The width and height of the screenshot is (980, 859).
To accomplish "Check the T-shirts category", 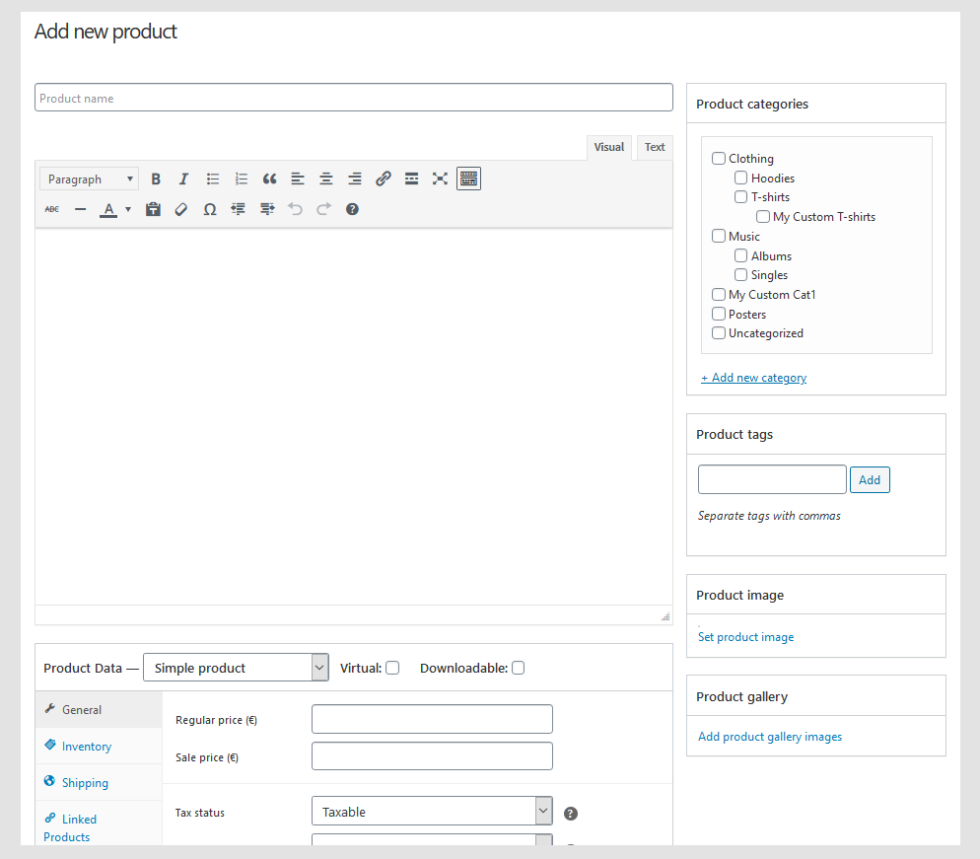I will [x=741, y=197].
